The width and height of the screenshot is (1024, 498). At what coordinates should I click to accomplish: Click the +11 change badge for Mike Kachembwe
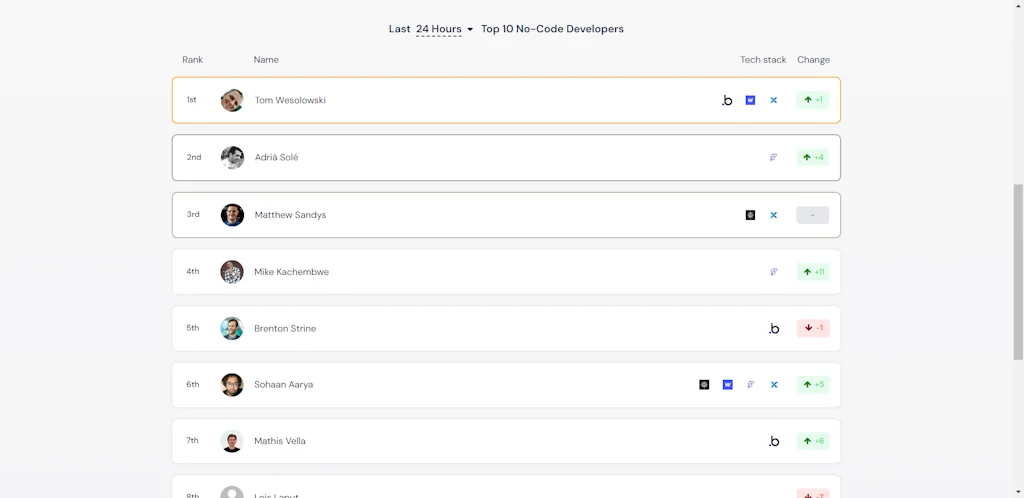[812, 272]
